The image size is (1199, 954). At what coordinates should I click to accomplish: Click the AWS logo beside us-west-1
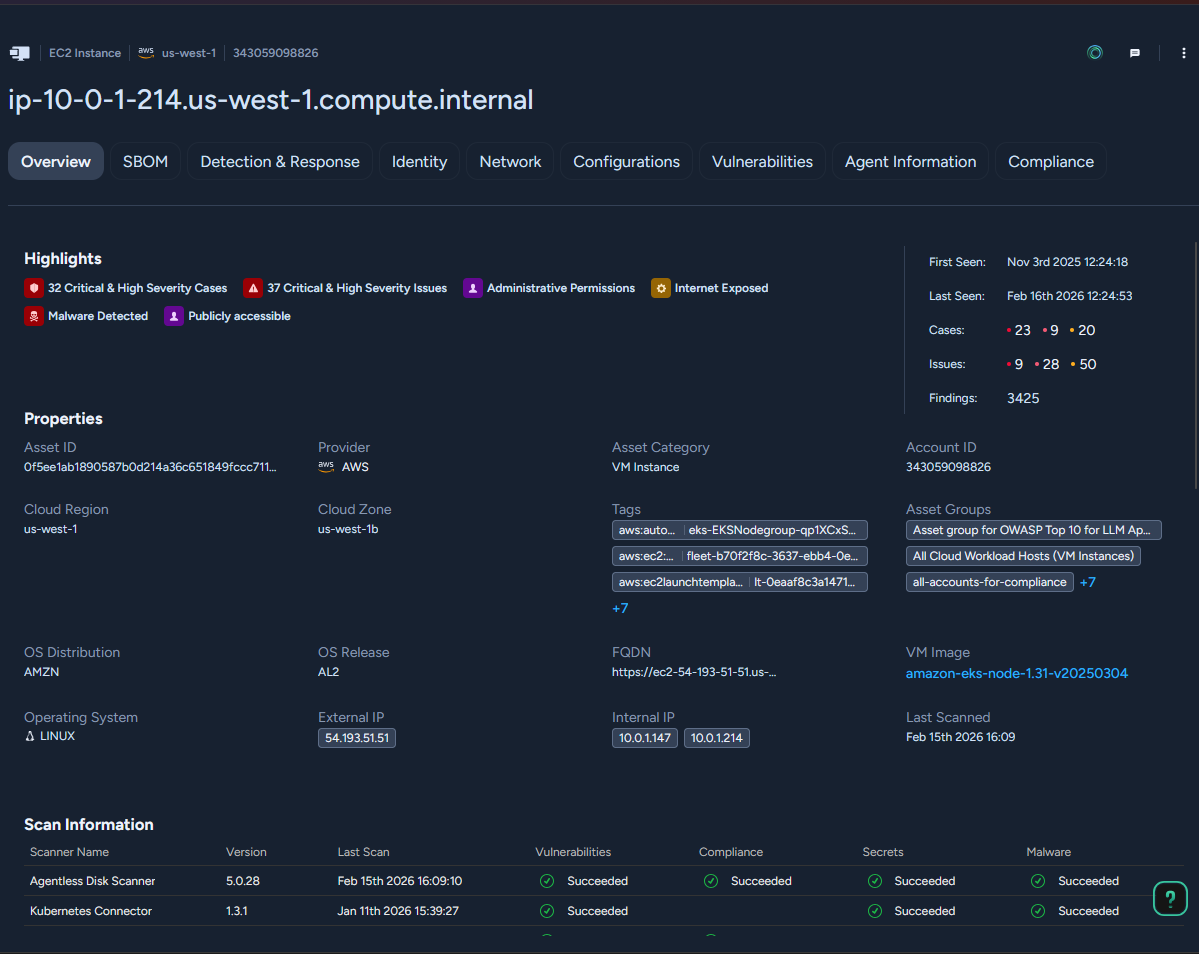[x=145, y=52]
